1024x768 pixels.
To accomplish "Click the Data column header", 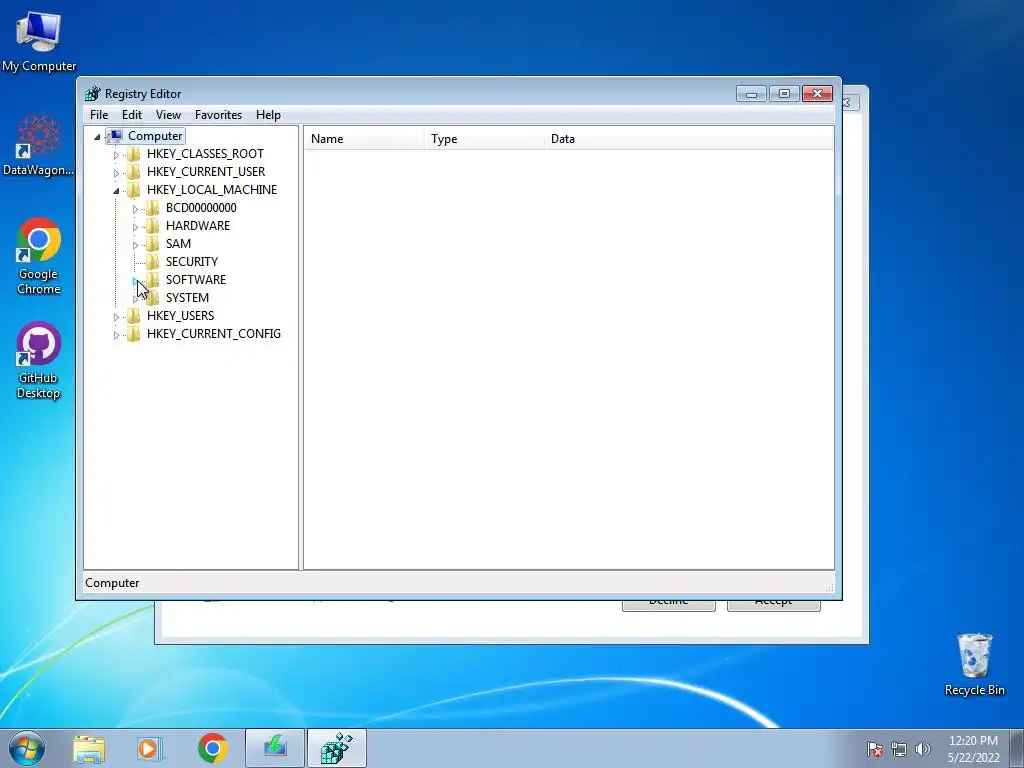I will pyautogui.click(x=689, y=139).
